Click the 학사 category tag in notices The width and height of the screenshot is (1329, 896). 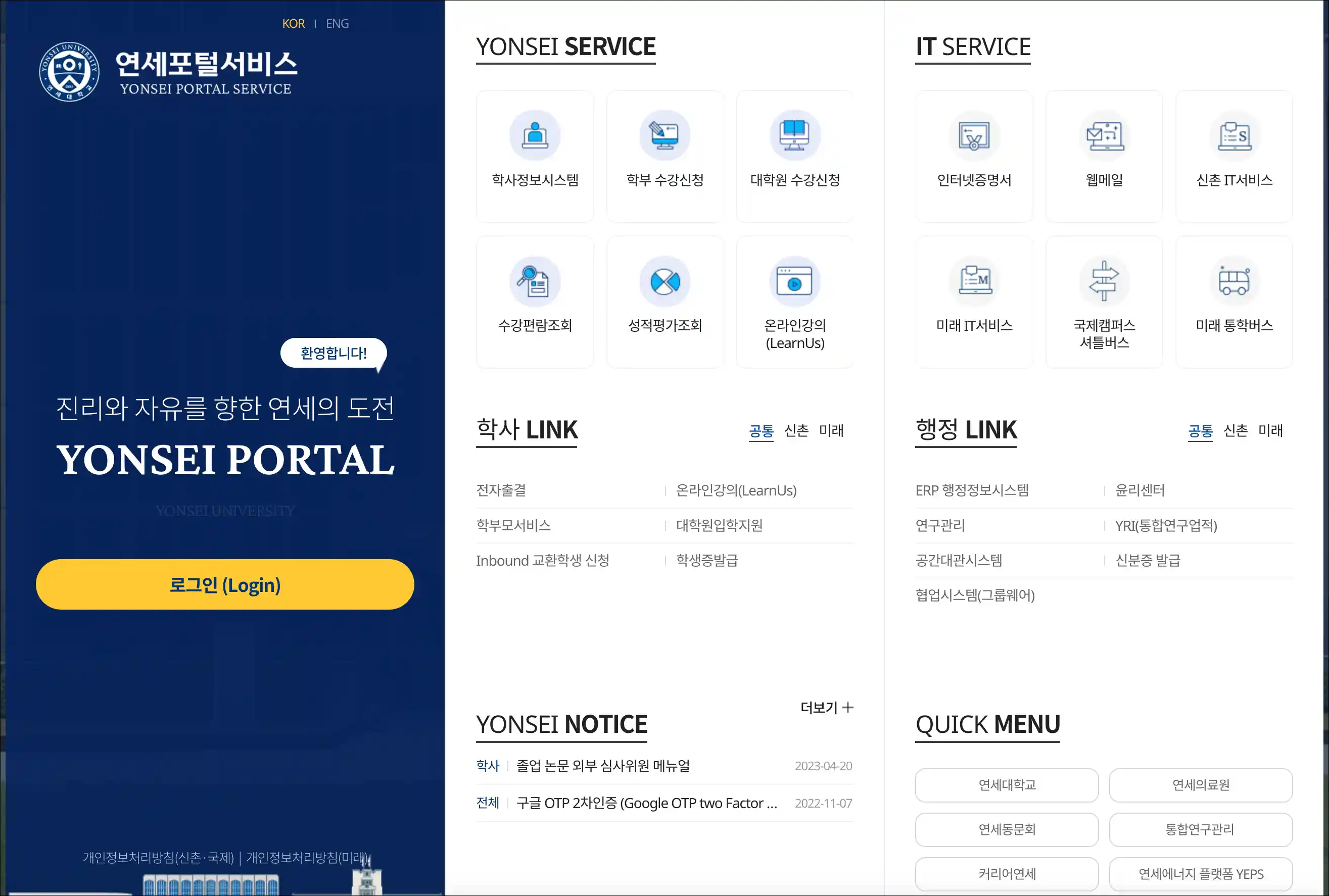488,766
